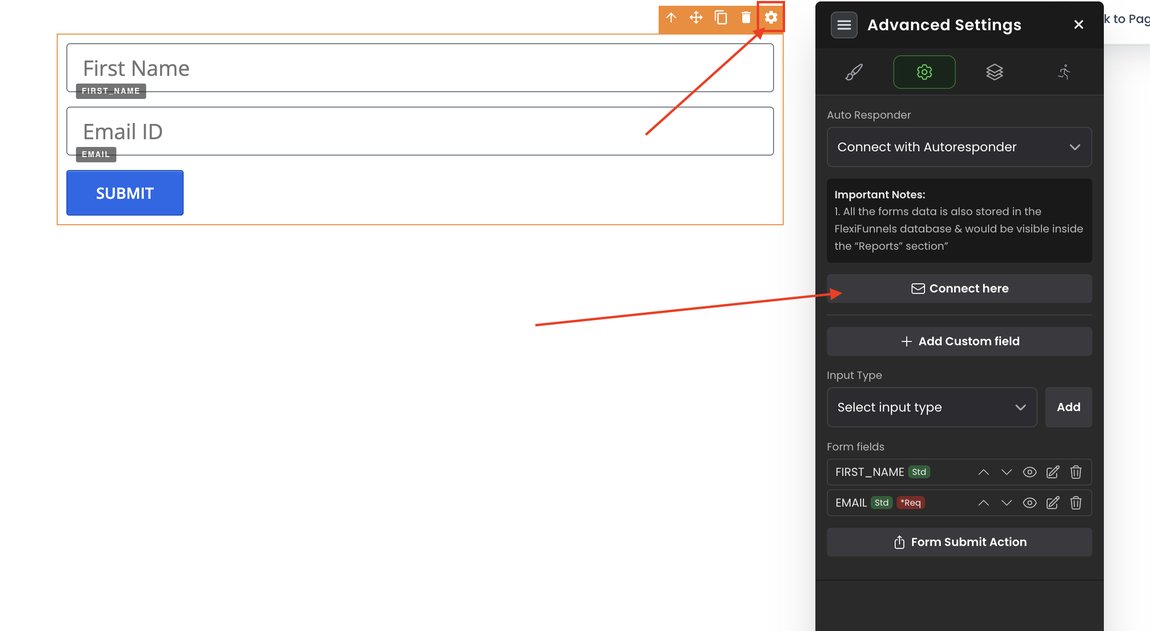The width and height of the screenshot is (1150, 631).
Task: Move EMAIL field up with chevron
Action: [x=984, y=503]
